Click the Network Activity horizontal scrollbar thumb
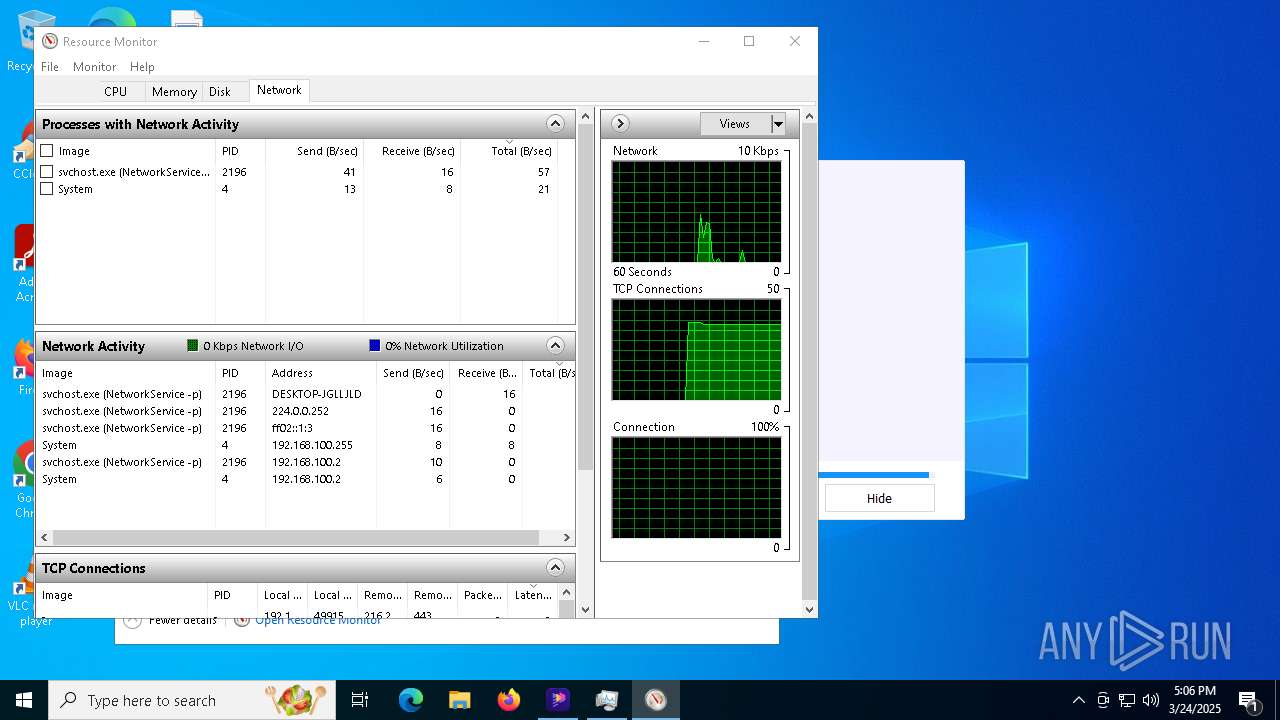 [296, 538]
